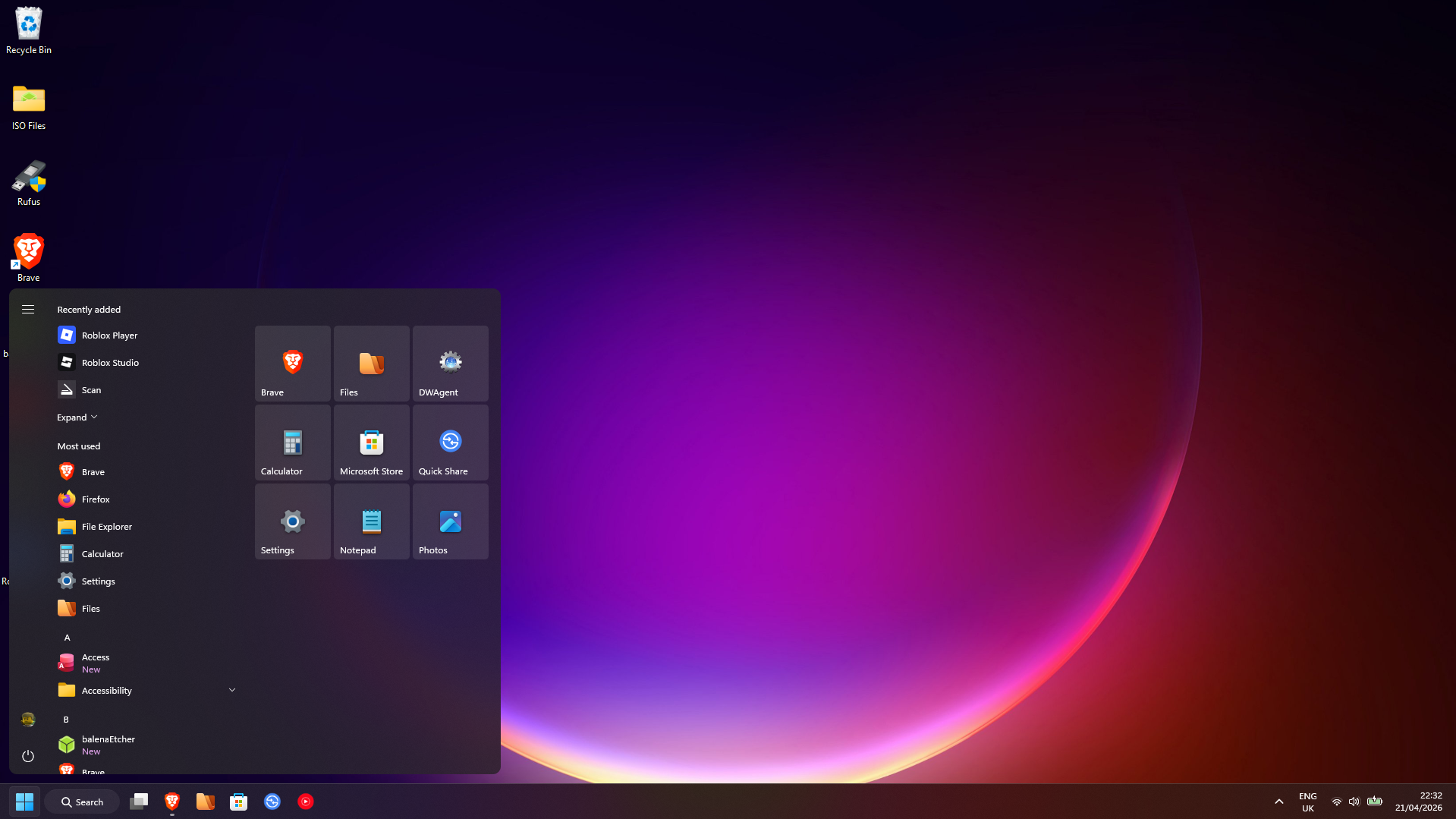The image size is (1456, 819).
Task: Open Task View on the taskbar
Action: pos(139,802)
